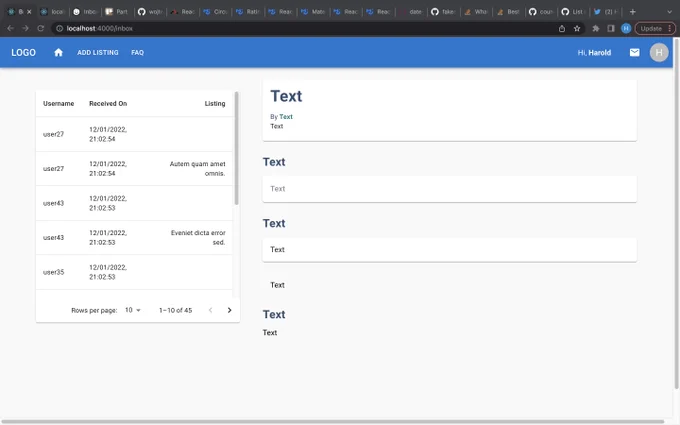Open the mail inbox icon

coord(634,52)
